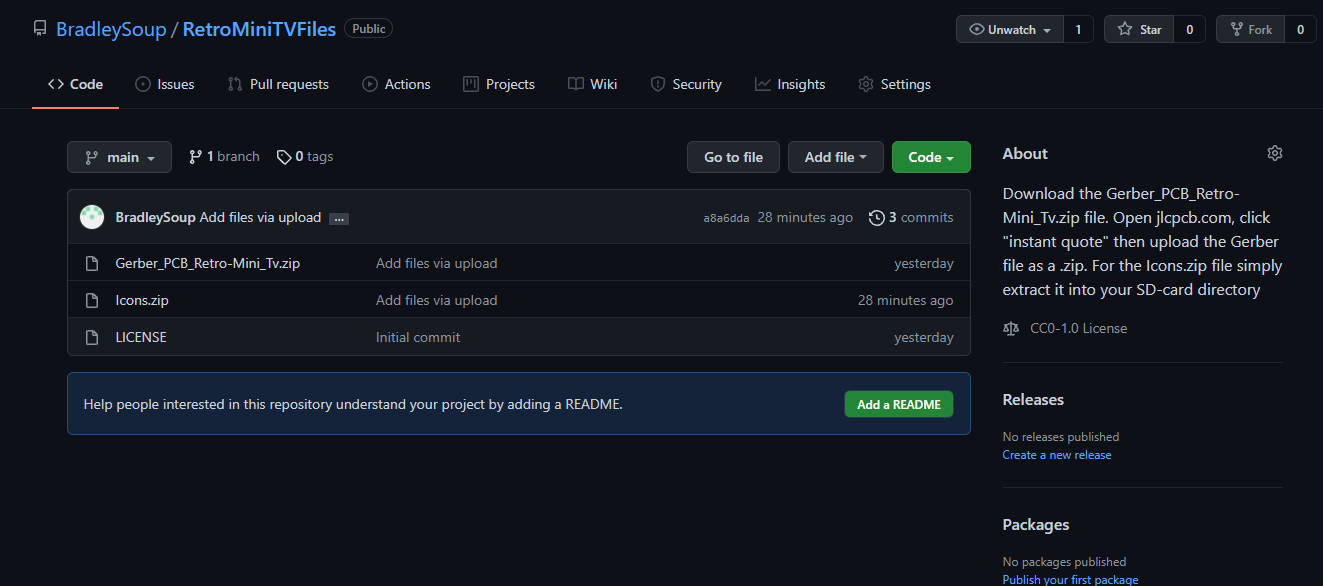Open the Code tab
The image size is (1323, 586).
75,84
